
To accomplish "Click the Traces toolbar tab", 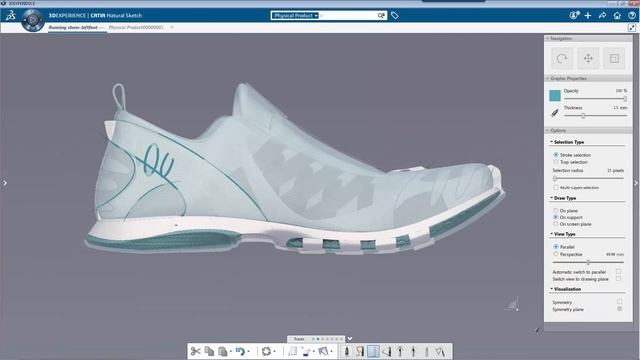I will pyautogui.click(x=299, y=339).
